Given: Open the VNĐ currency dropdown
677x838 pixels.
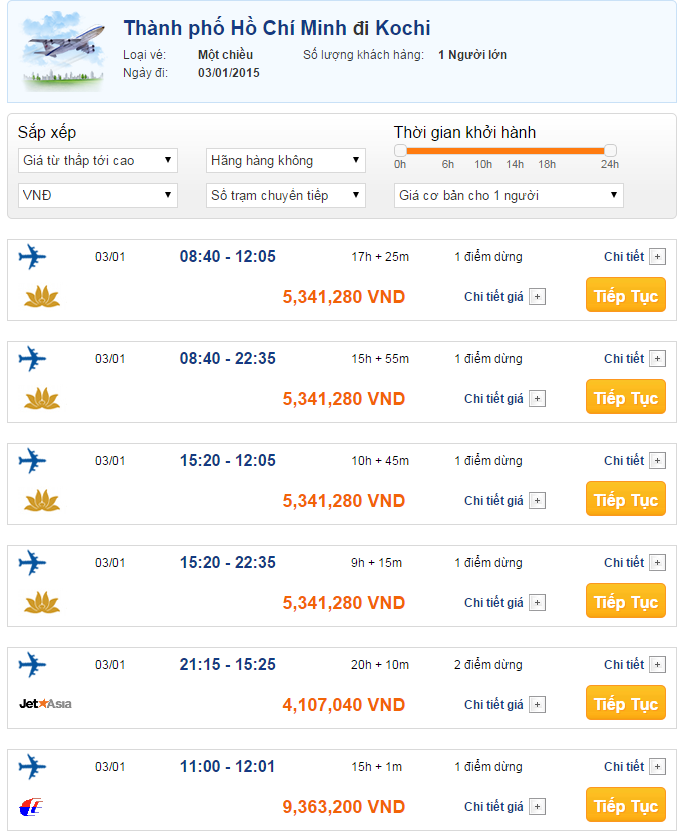Looking at the screenshot, I should [98, 195].
